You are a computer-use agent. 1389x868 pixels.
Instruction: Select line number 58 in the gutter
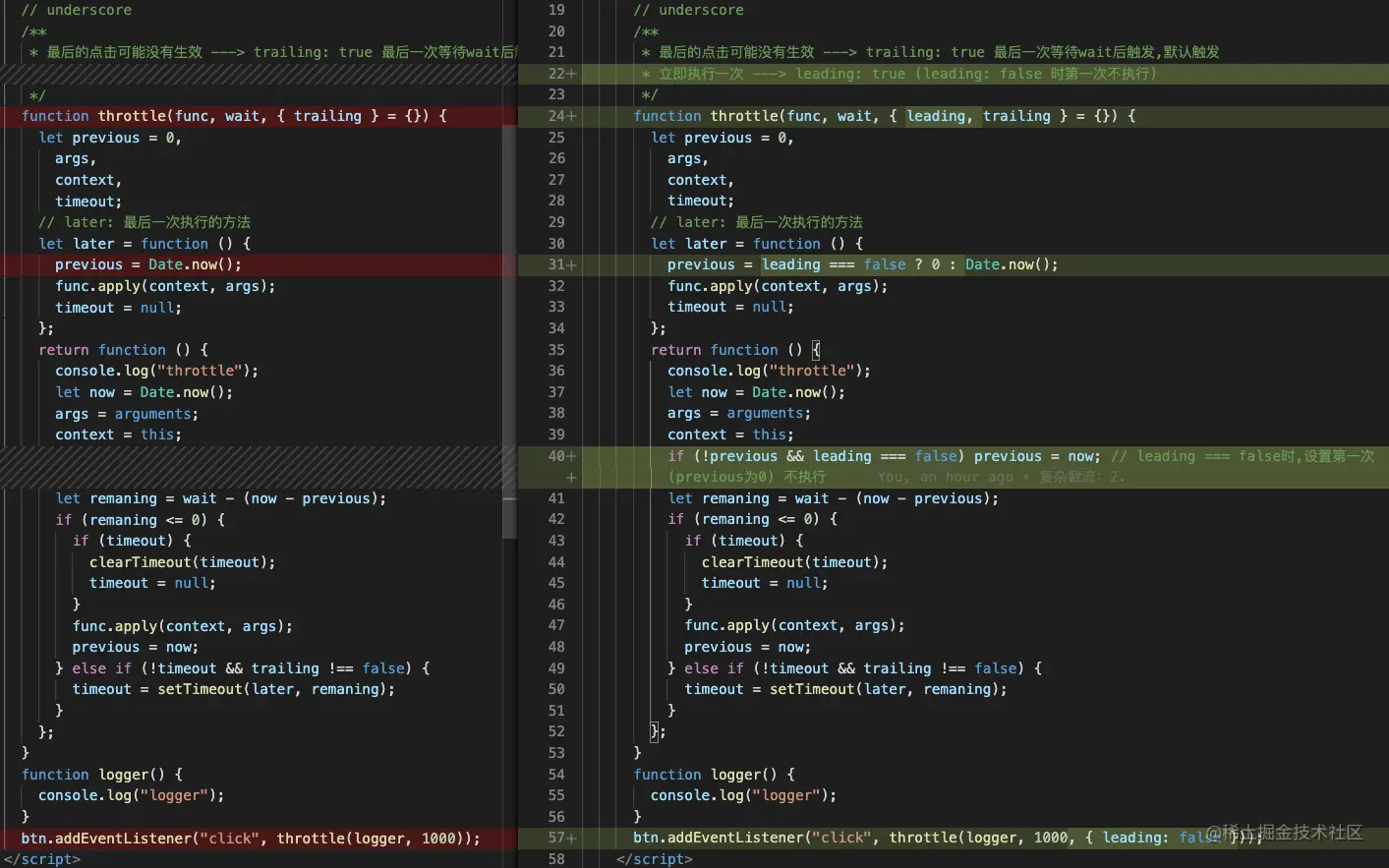click(x=556, y=859)
